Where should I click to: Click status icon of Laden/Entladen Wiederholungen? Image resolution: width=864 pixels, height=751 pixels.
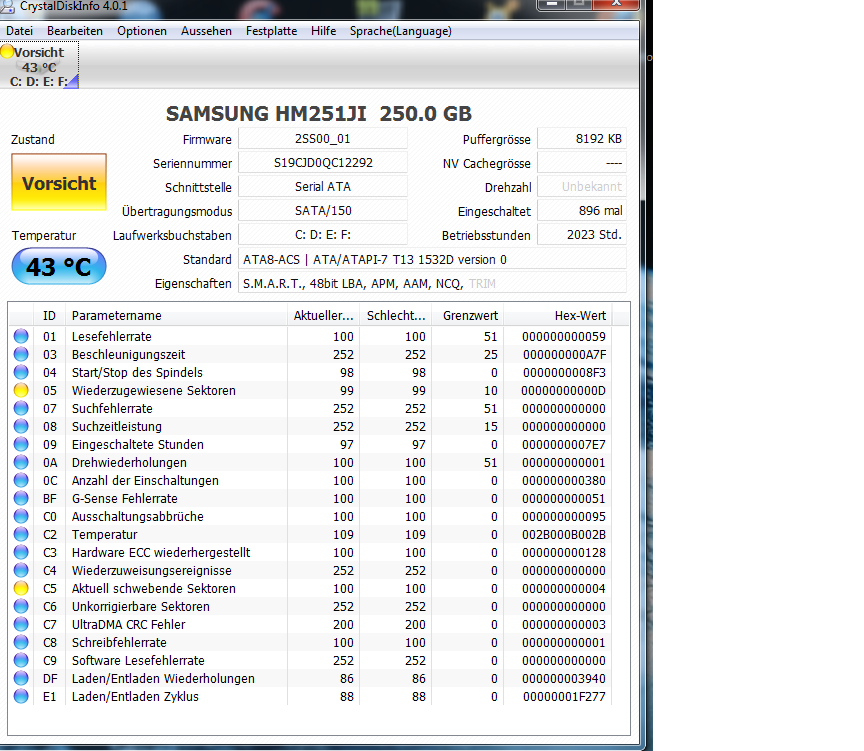[21, 678]
